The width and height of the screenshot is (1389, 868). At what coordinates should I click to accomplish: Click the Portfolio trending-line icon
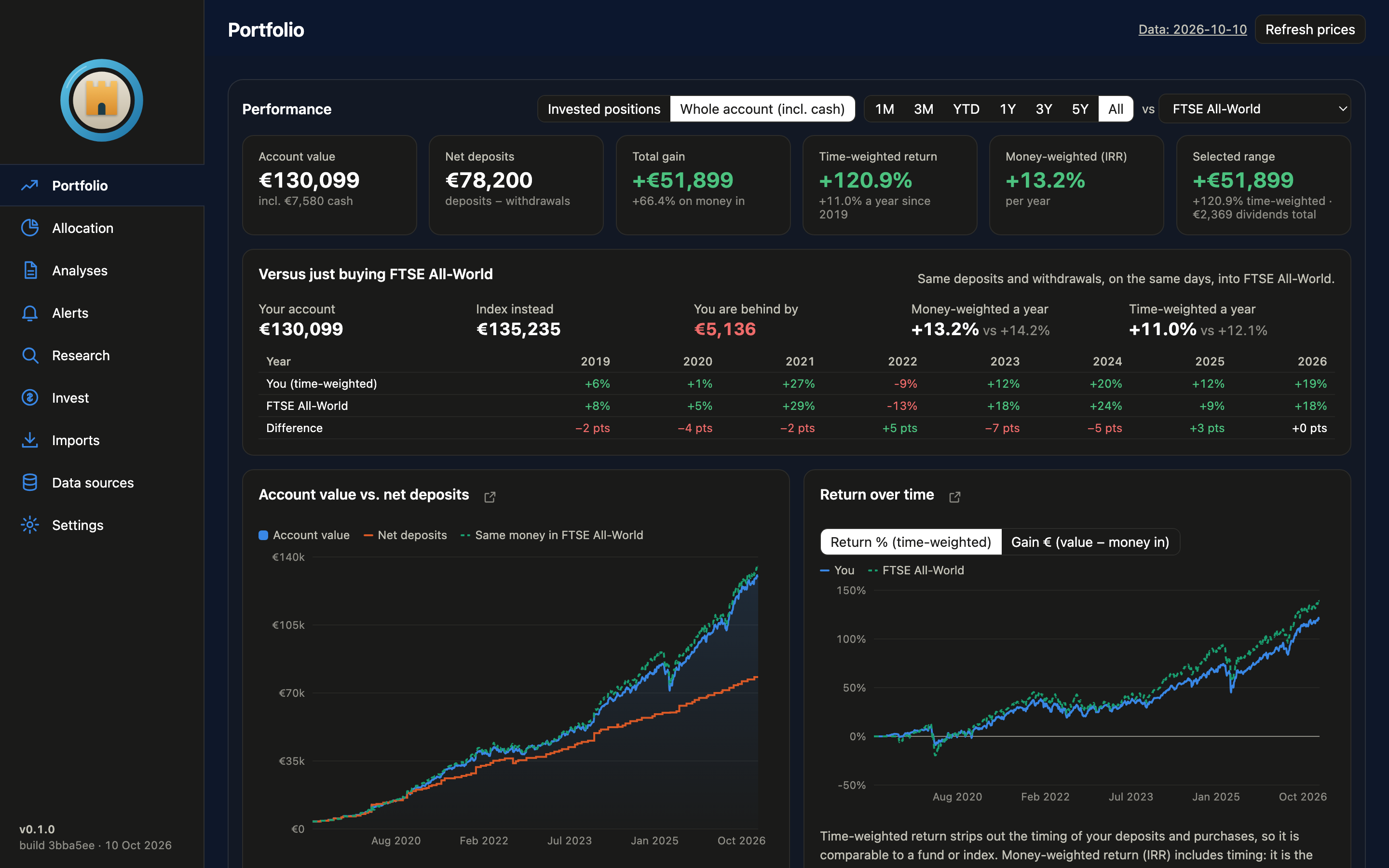(30, 186)
